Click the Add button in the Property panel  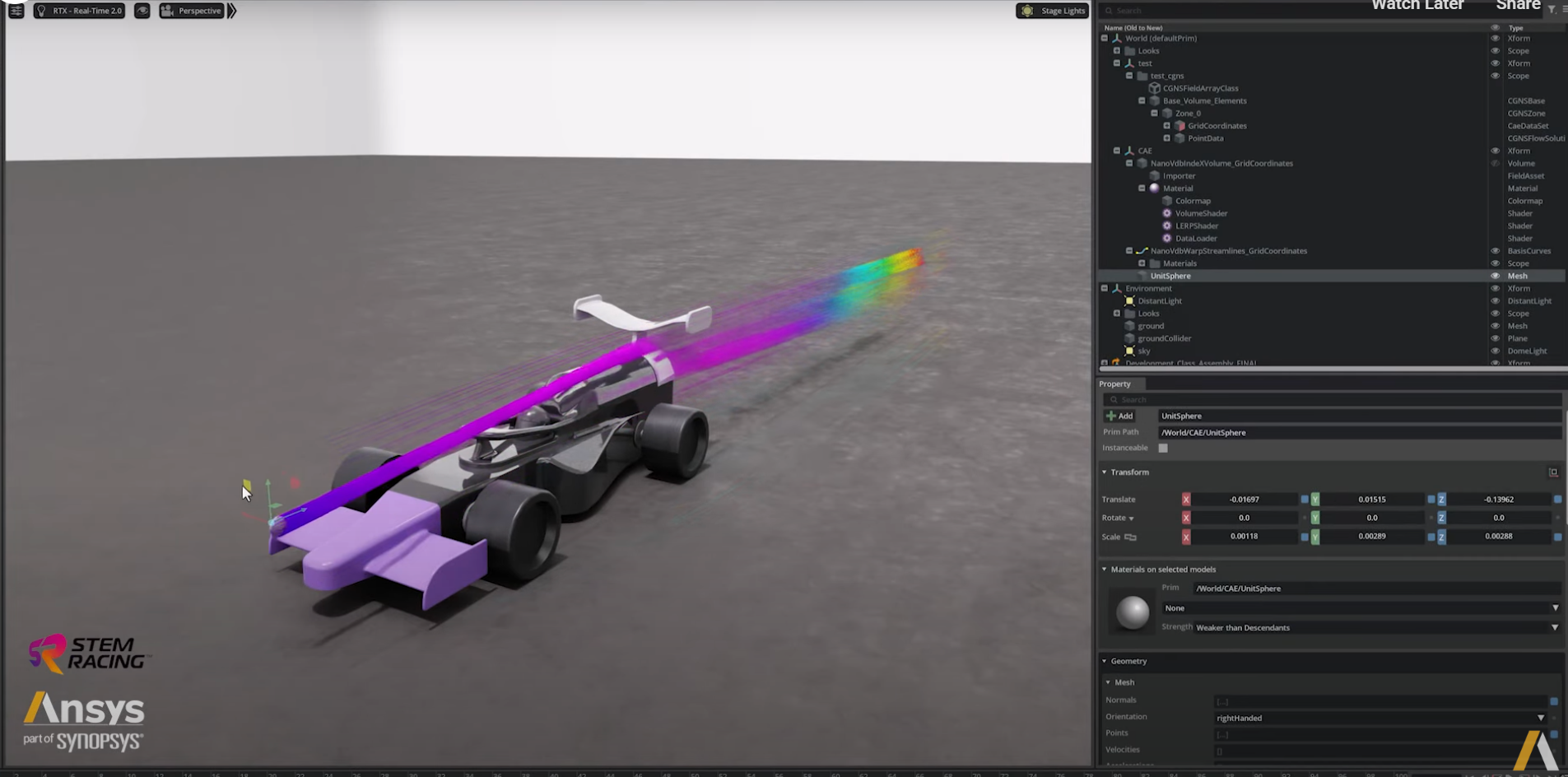(x=1120, y=416)
